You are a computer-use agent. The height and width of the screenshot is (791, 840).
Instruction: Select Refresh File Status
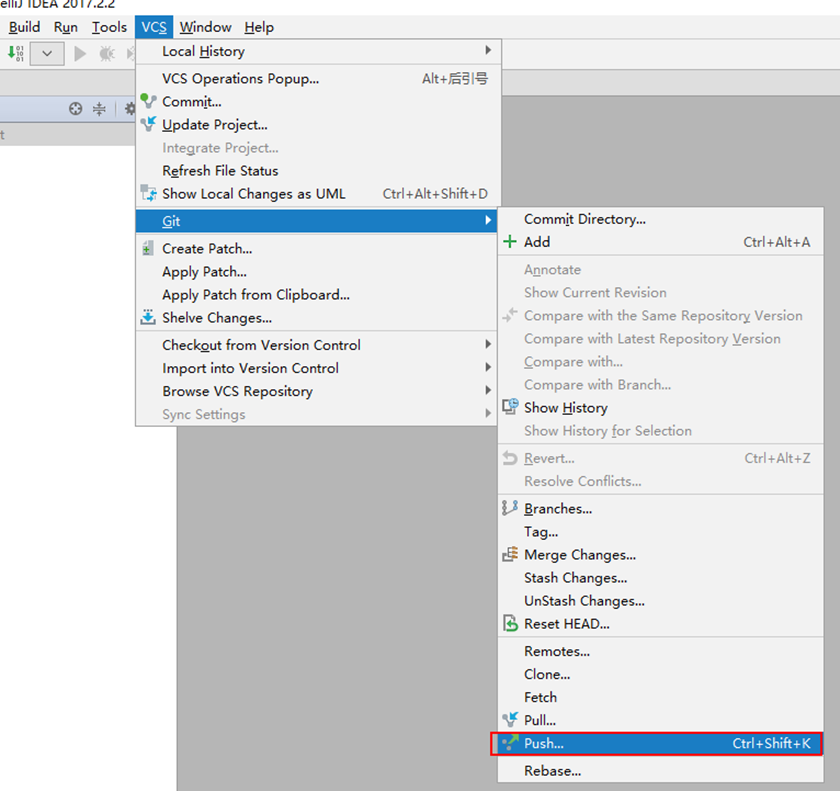tap(318, 171)
